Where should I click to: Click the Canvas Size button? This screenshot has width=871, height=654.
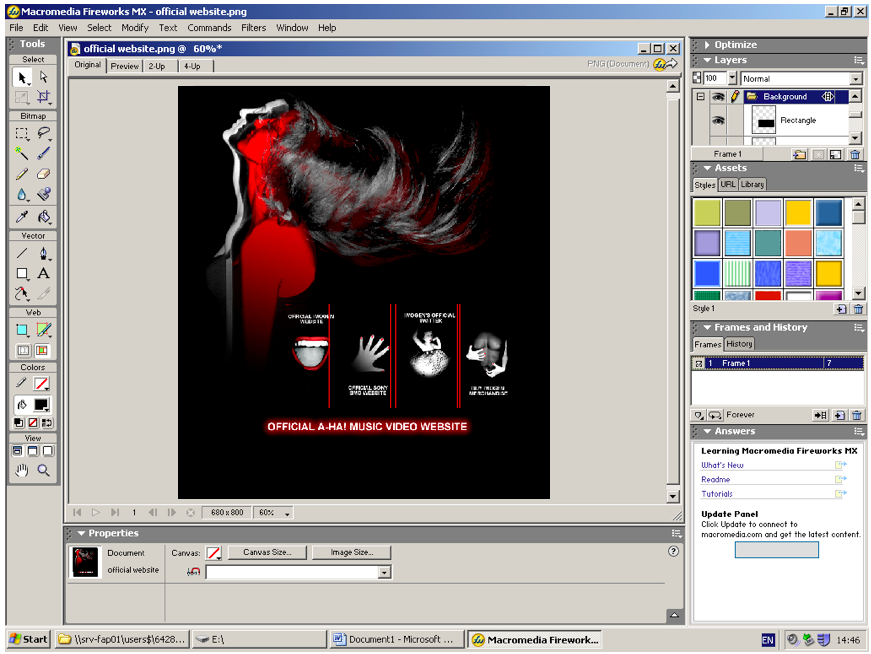pyautogui.click(x=267, y=552)
